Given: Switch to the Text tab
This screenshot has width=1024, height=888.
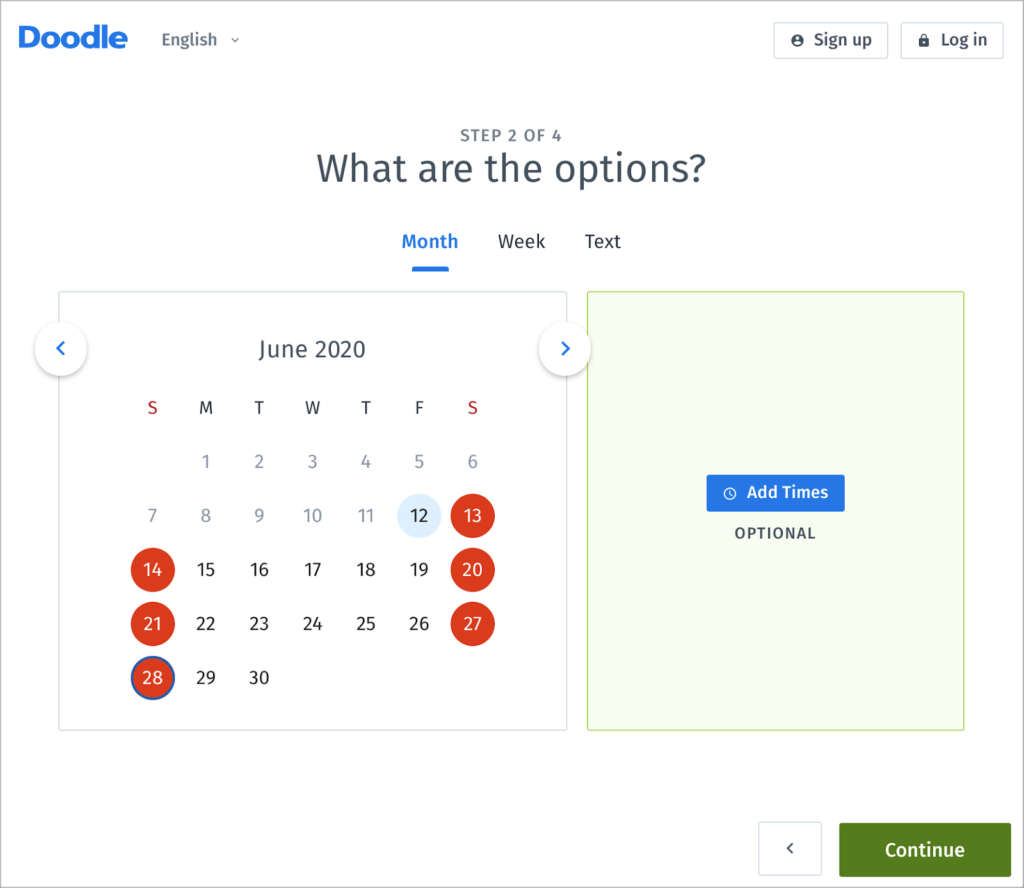Looking at the screenshot, I should tap(603, 242).
